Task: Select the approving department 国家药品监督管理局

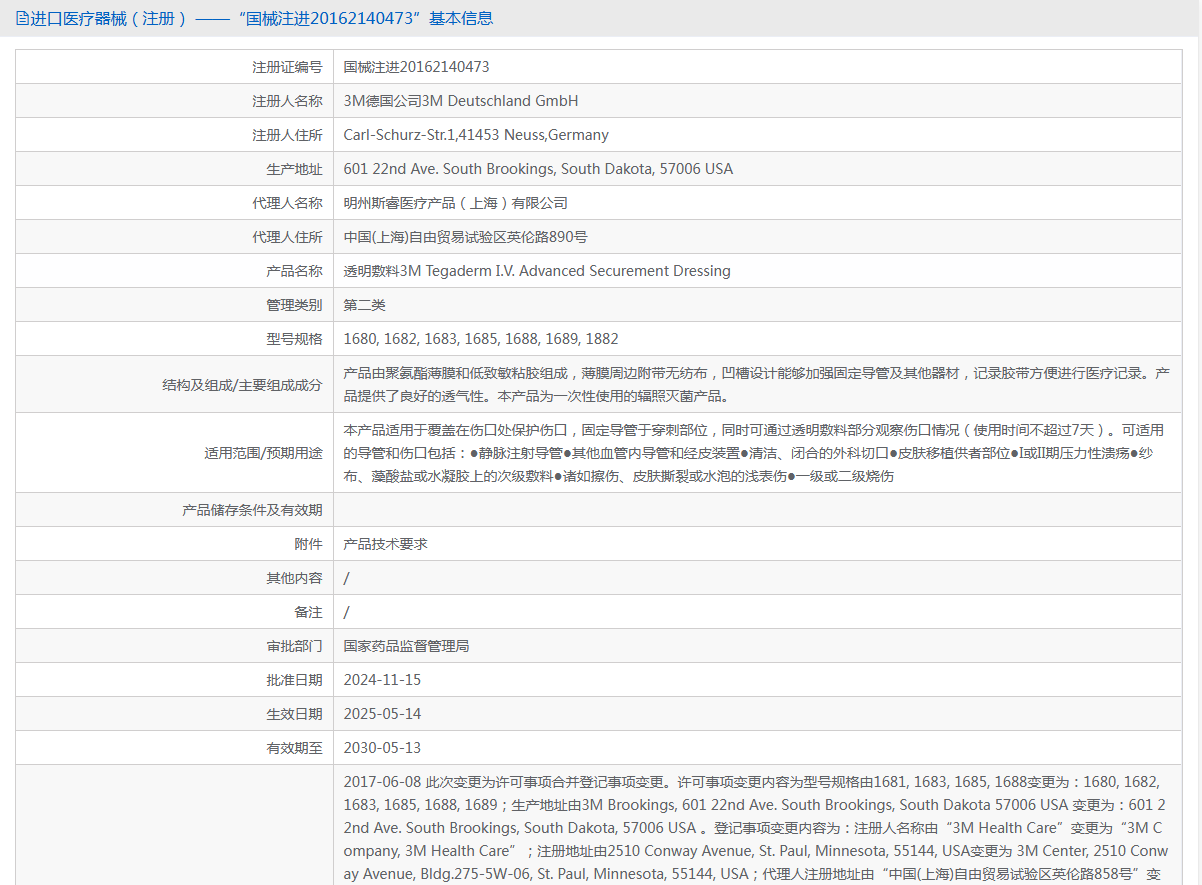Action: tap(406, 646)
